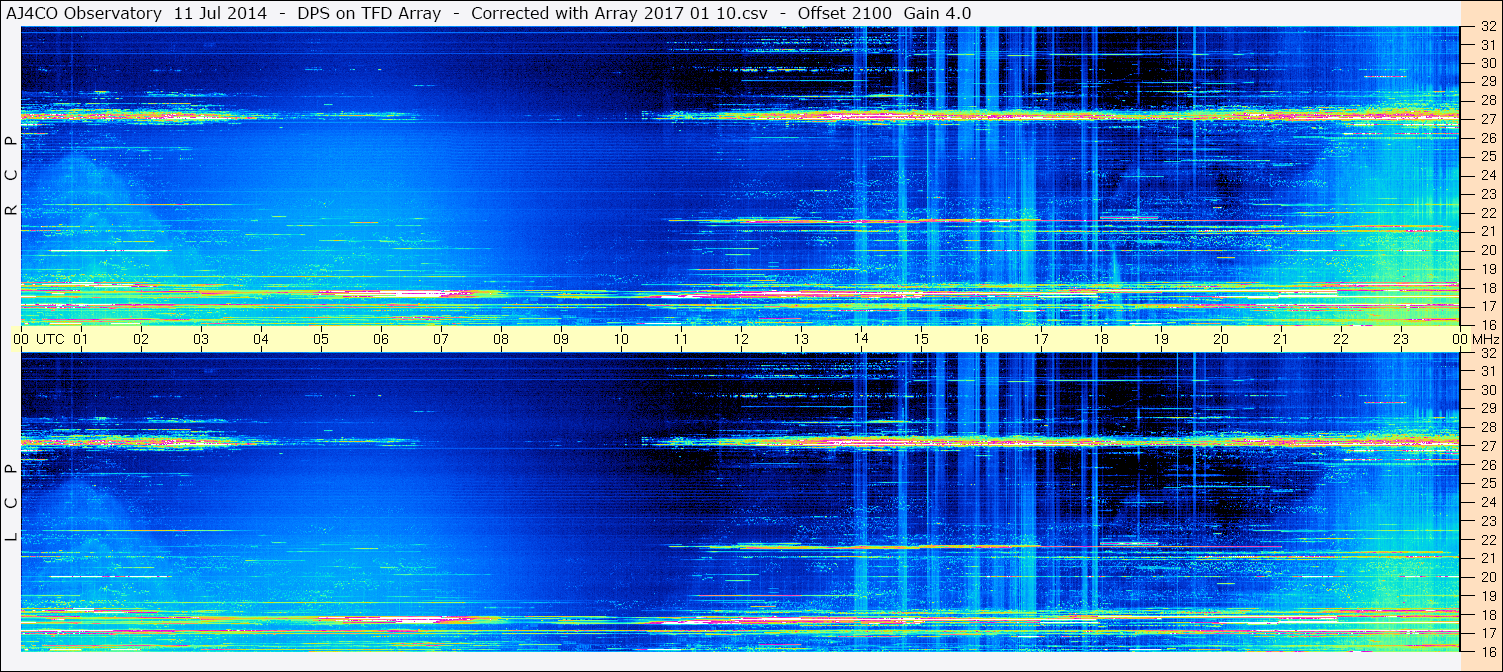
Task: Select the 02 hour mark on UTC axis
Action: click(141, 339)
